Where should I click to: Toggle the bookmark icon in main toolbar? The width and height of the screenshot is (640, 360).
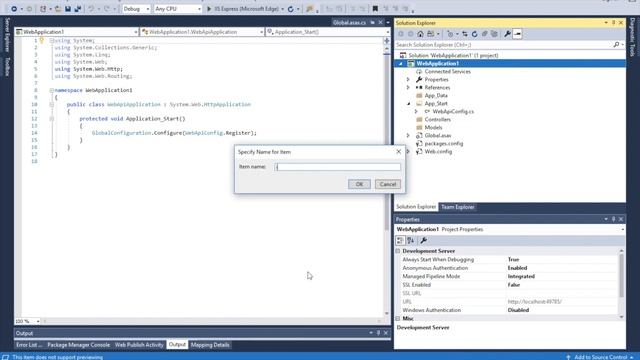point(375,9)
